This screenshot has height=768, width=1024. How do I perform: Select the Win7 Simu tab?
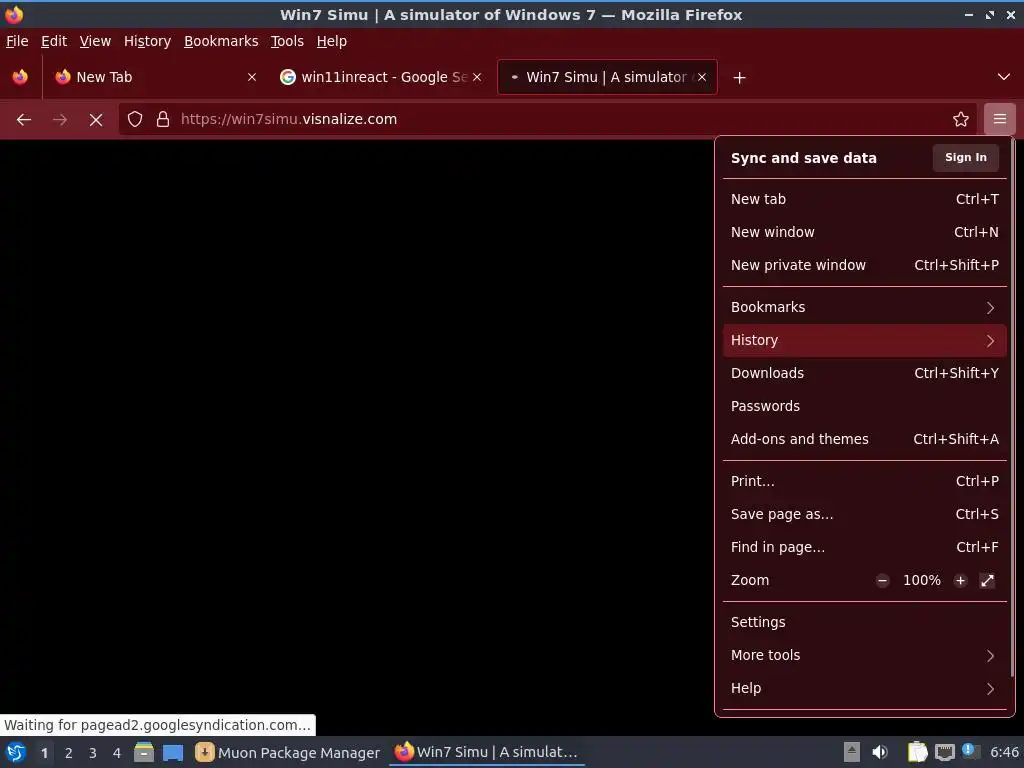coord(607,77)
